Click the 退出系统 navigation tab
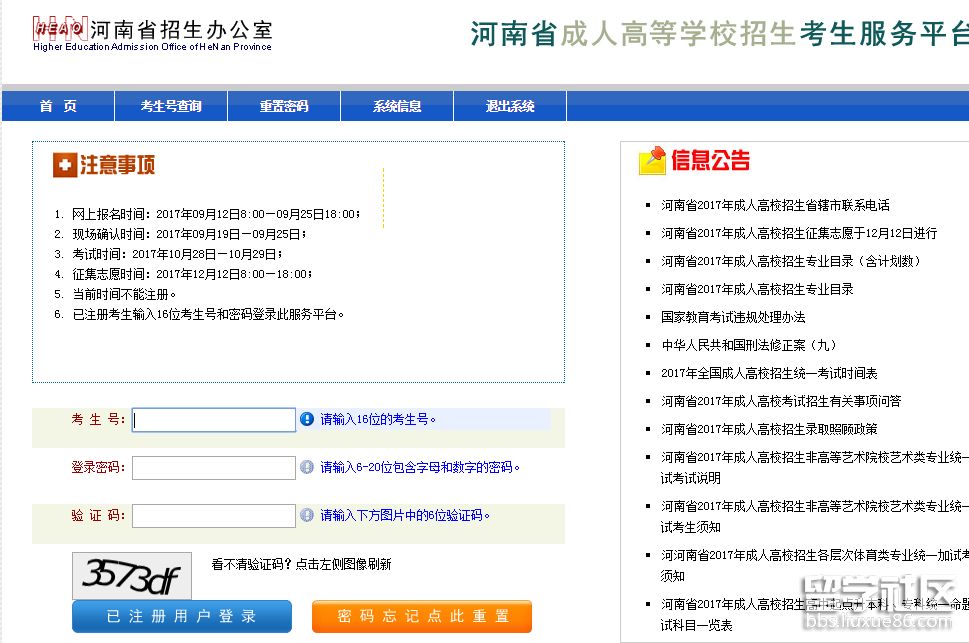Image resolution: width=969 pixels, height=643 pixels. point(510,106)
